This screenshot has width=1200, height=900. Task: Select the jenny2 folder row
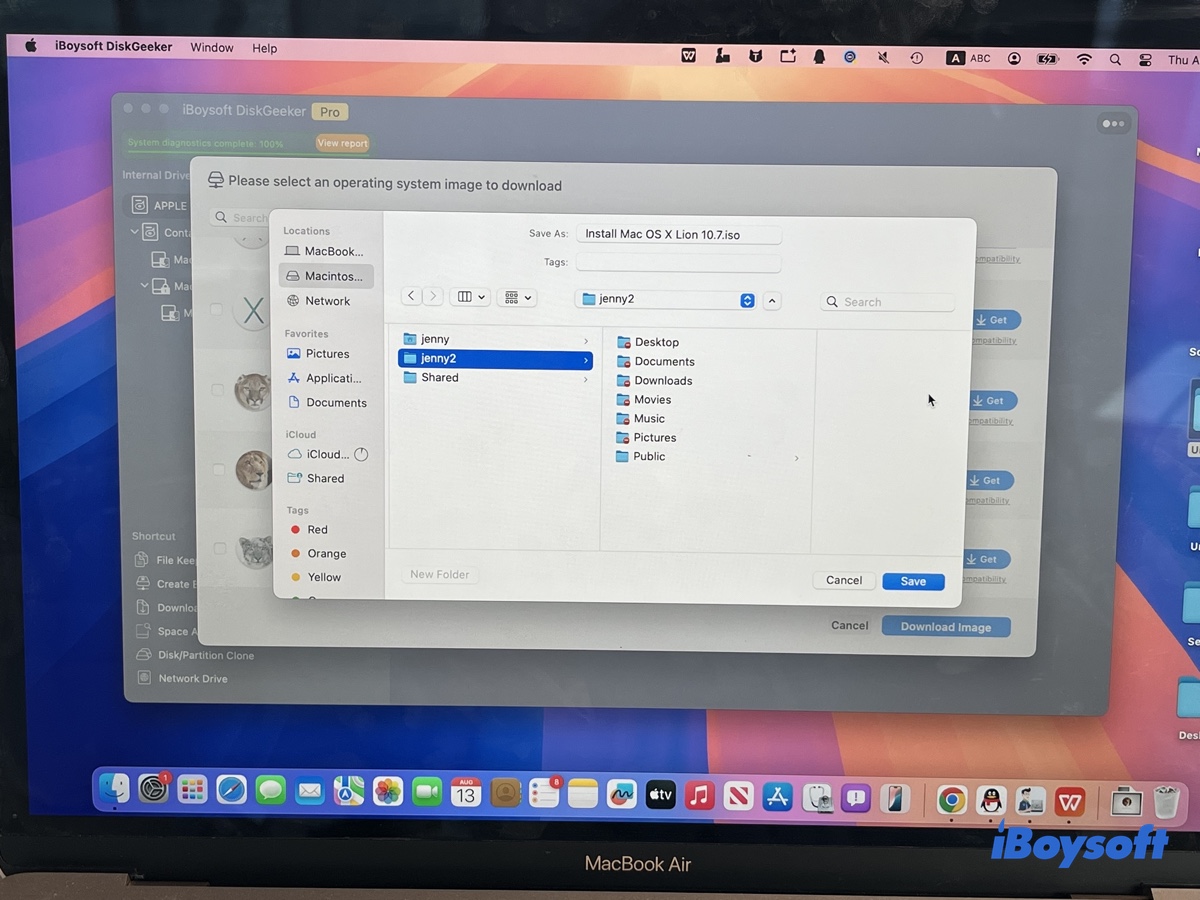coord(495,358)
